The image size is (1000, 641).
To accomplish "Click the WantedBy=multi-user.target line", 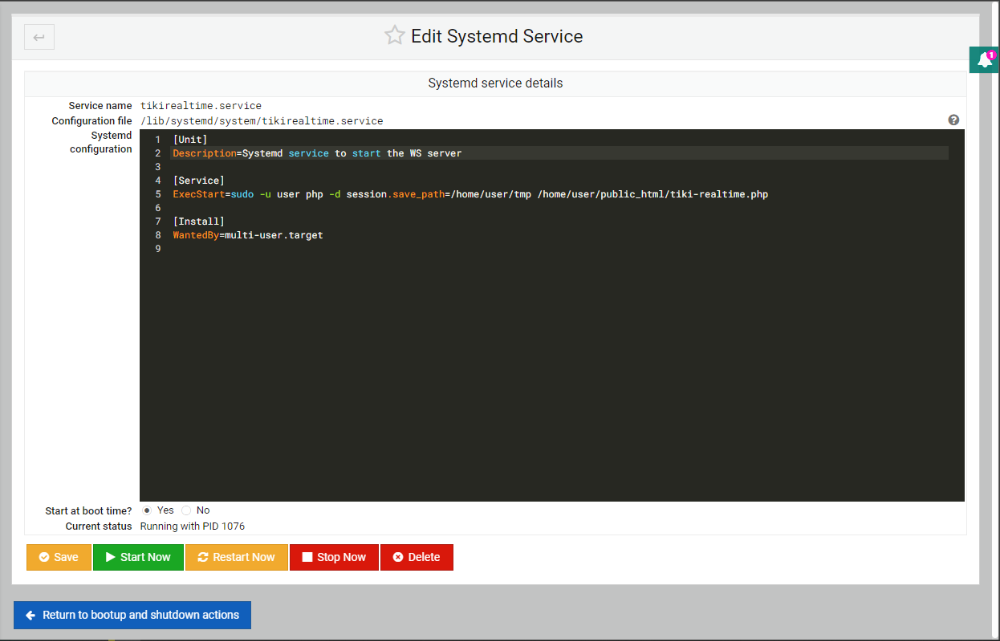I will tap(248, 235).
